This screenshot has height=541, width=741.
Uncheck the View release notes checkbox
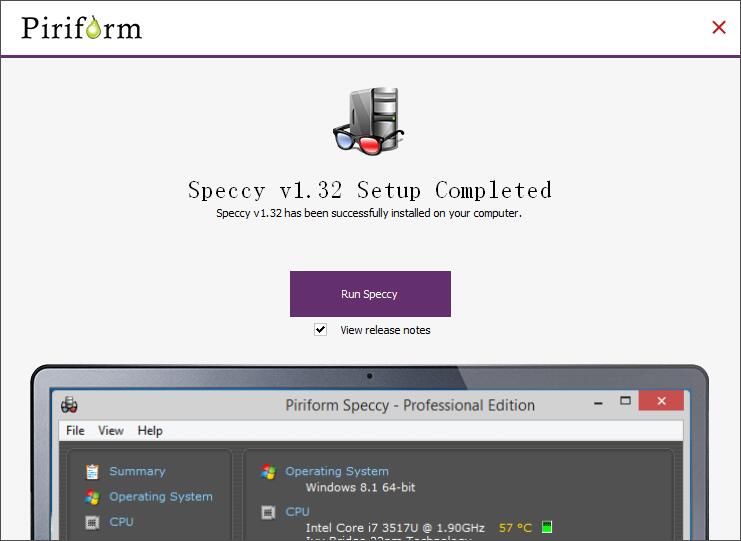320,329
